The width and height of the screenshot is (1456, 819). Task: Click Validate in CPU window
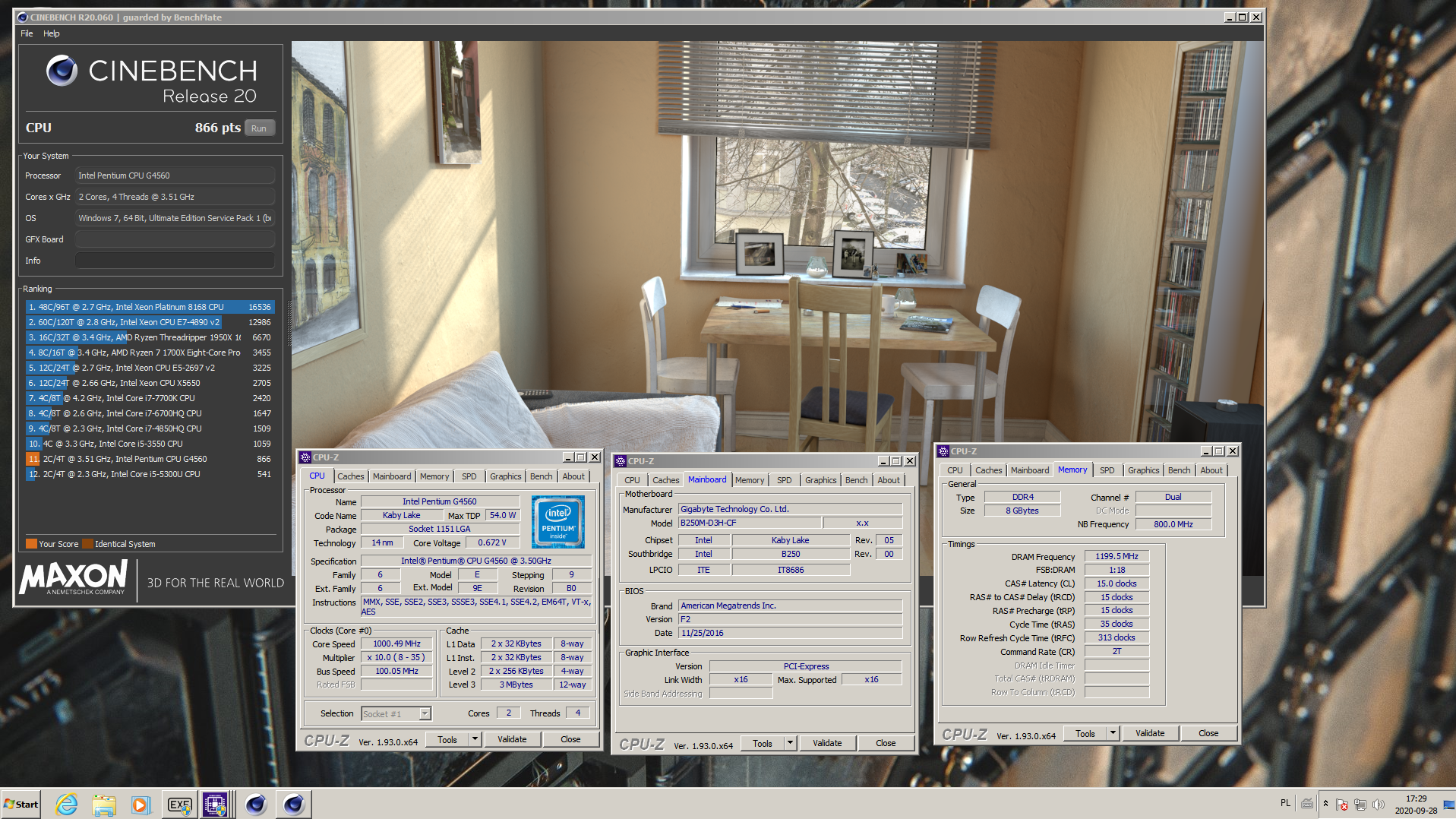click(x=512, y=739)
